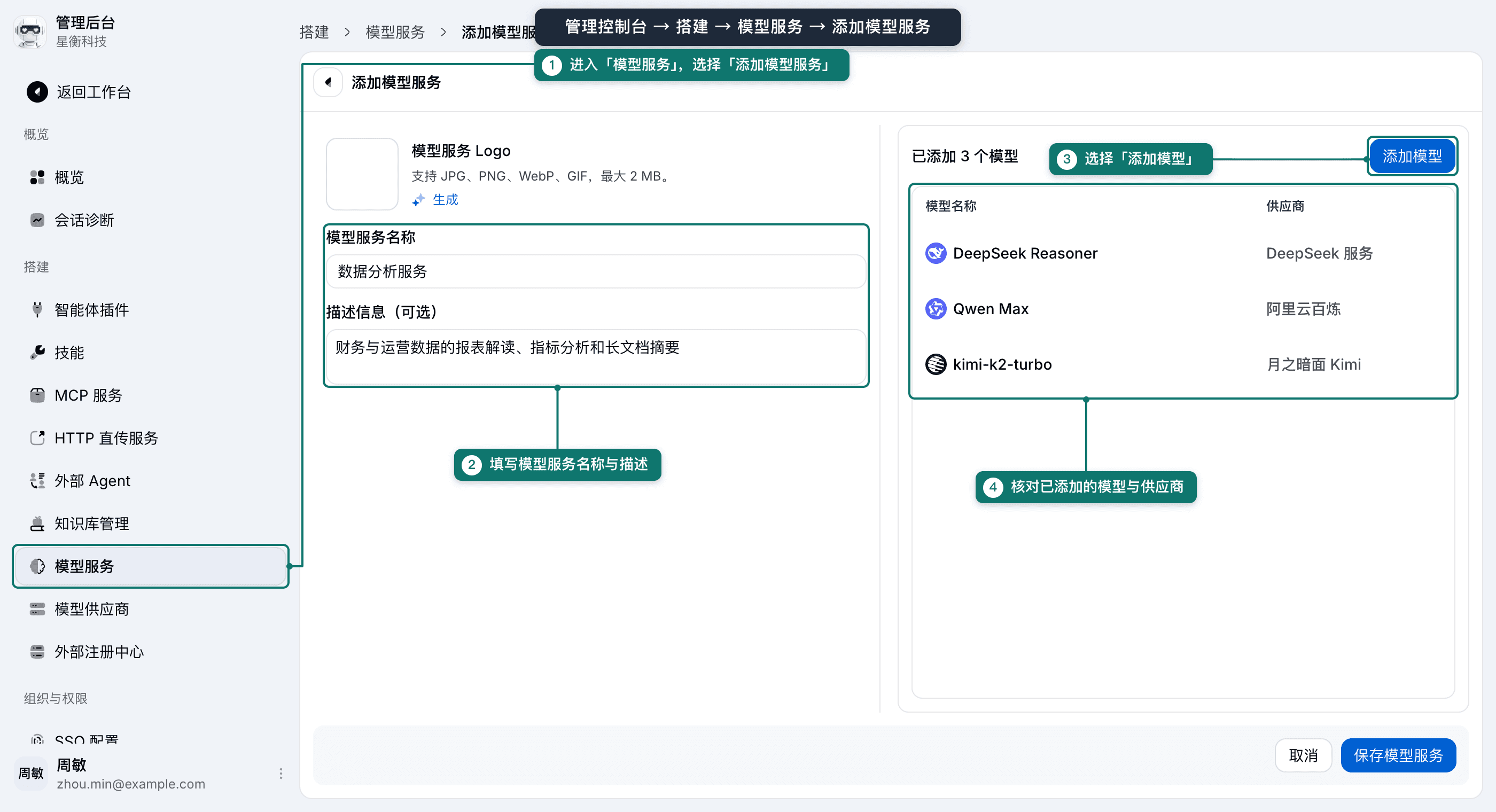Open MCP 服务 menu item
This screenshot has width=1496, height=812.
(151, 395)
